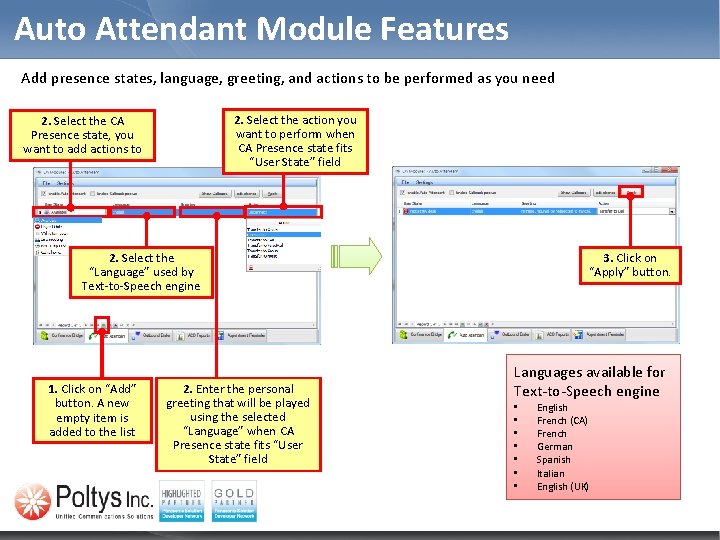Click empty Greeting cell of new row
Viewport: 720px width, 540px height.
click(x=212, y=212)
